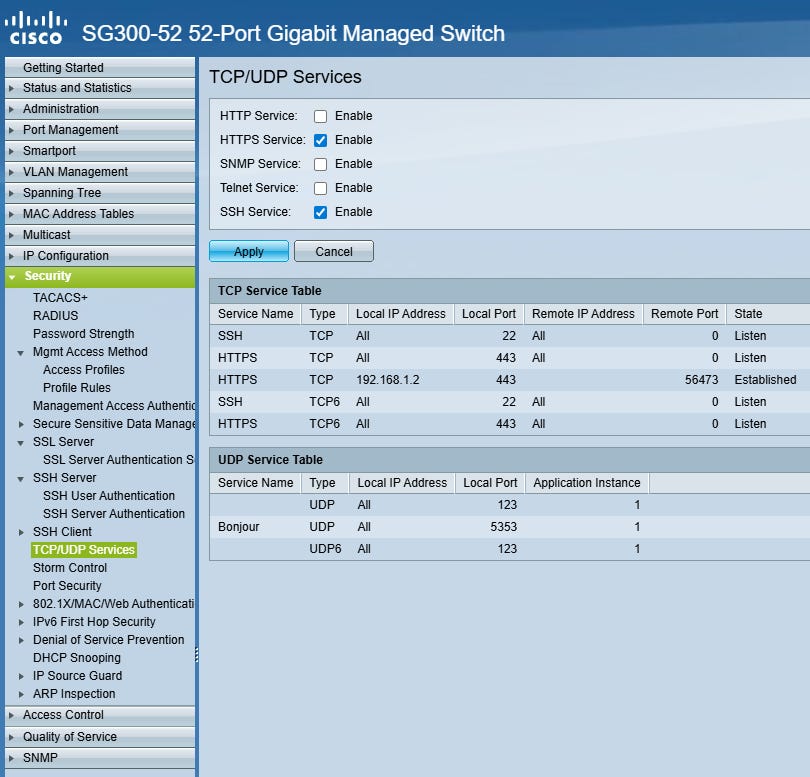The height and width of the screenshot is (777, 810).
Task: Click the Cisco logo
Action: (x=36, y=28)
